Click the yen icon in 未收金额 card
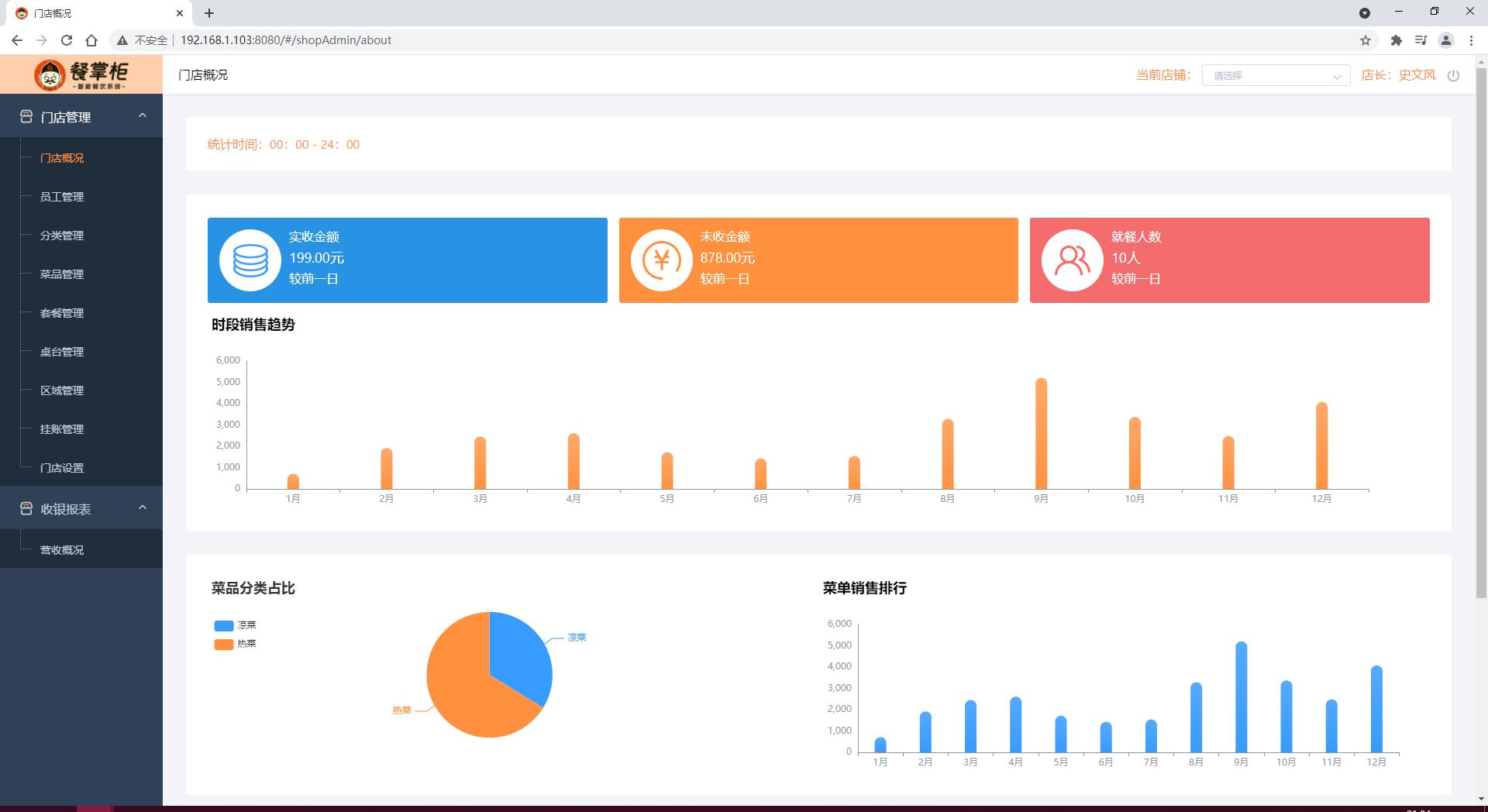This screenshot has height=812, width=1488. (661, 260)
